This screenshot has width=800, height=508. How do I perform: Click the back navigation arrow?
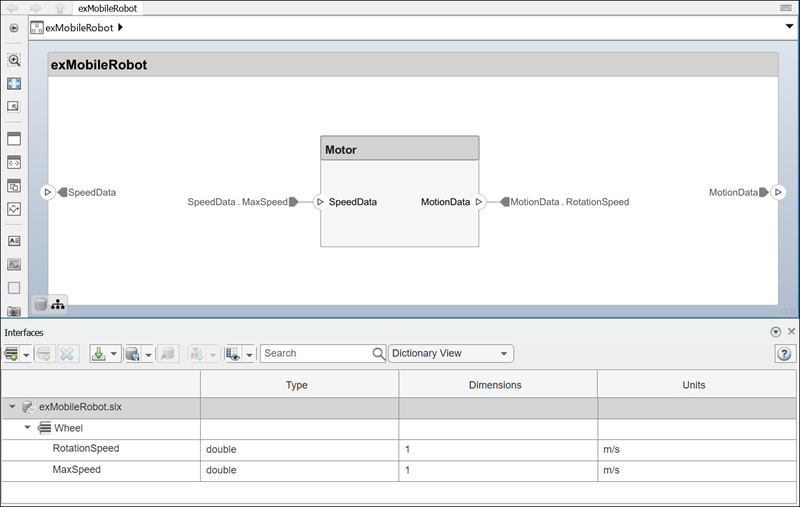pos(11,8)
